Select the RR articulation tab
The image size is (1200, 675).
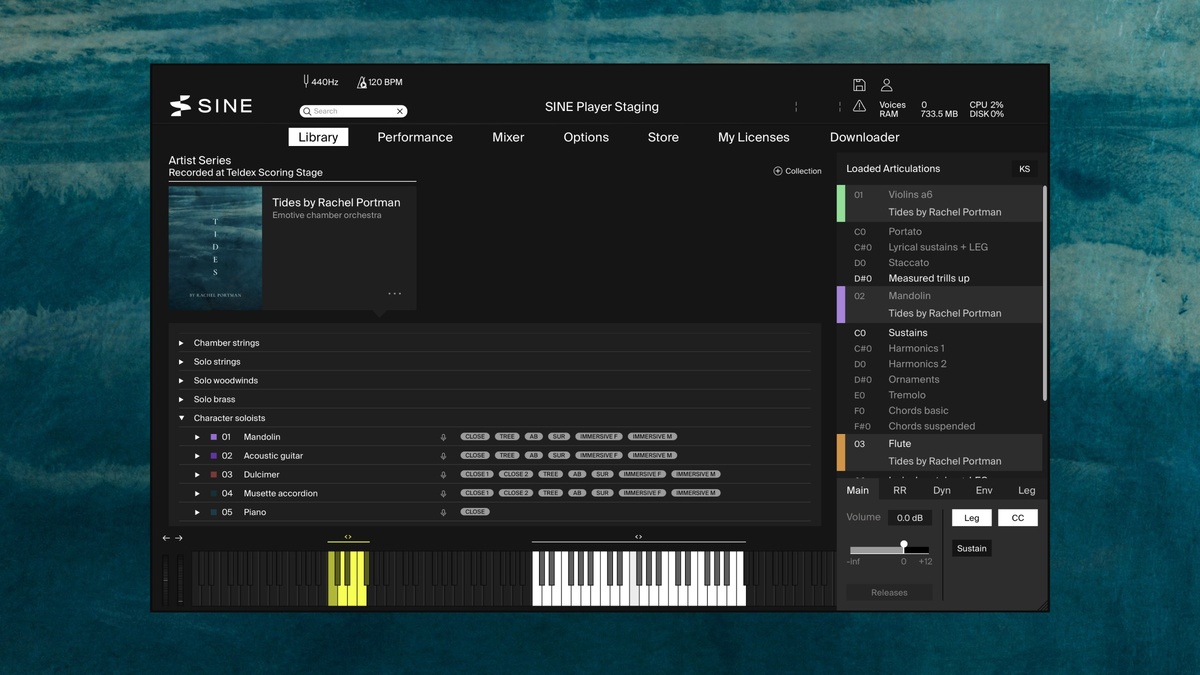900,490
